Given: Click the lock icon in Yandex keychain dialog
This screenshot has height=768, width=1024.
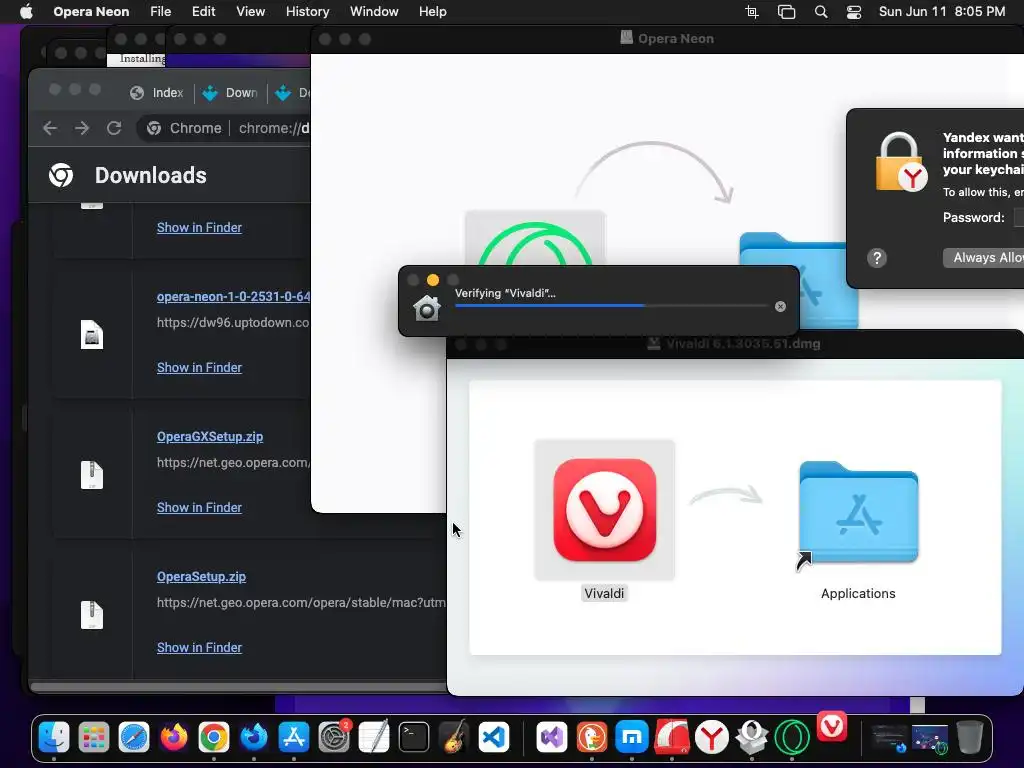Looking at the screenshot, I should click(x=901, y=162).
